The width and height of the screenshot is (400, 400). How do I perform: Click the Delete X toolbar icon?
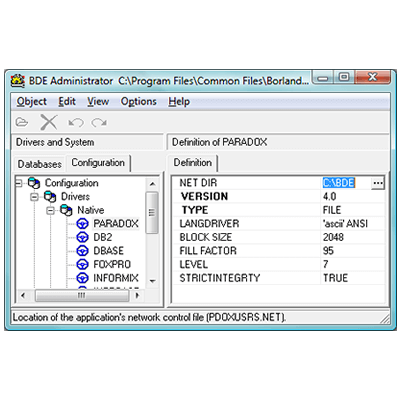pos(49,122)
